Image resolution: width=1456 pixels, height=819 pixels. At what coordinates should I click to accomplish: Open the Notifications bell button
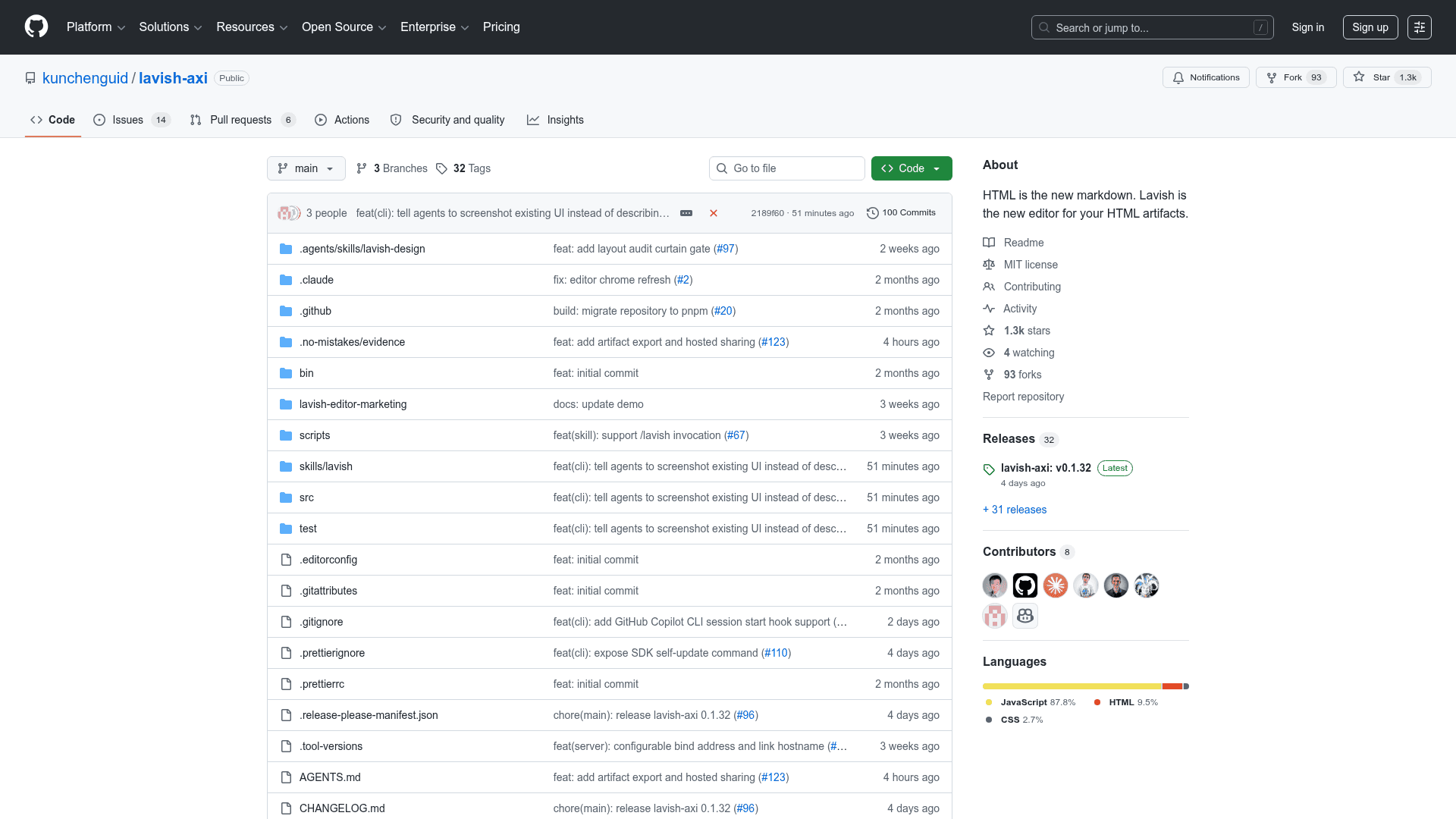click(1206, 77)
